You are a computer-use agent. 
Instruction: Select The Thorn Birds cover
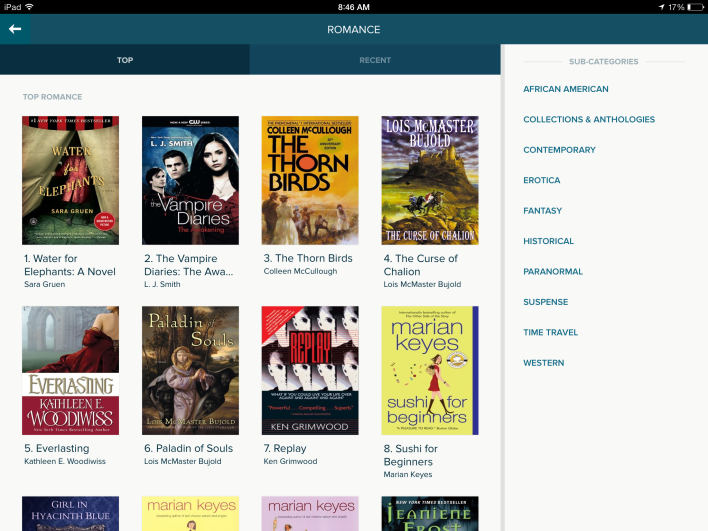310,180
